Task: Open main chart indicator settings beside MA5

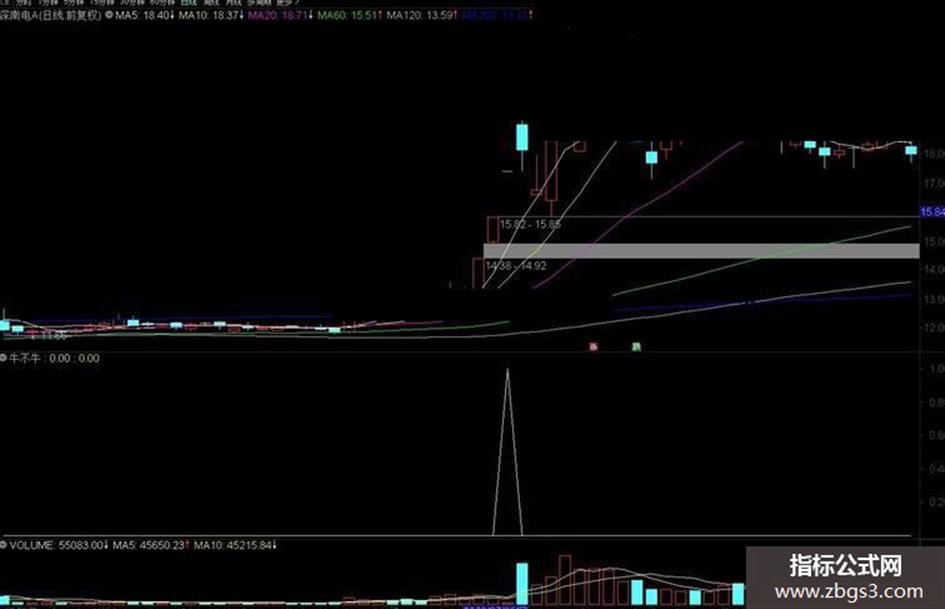Action: (109, 15)
